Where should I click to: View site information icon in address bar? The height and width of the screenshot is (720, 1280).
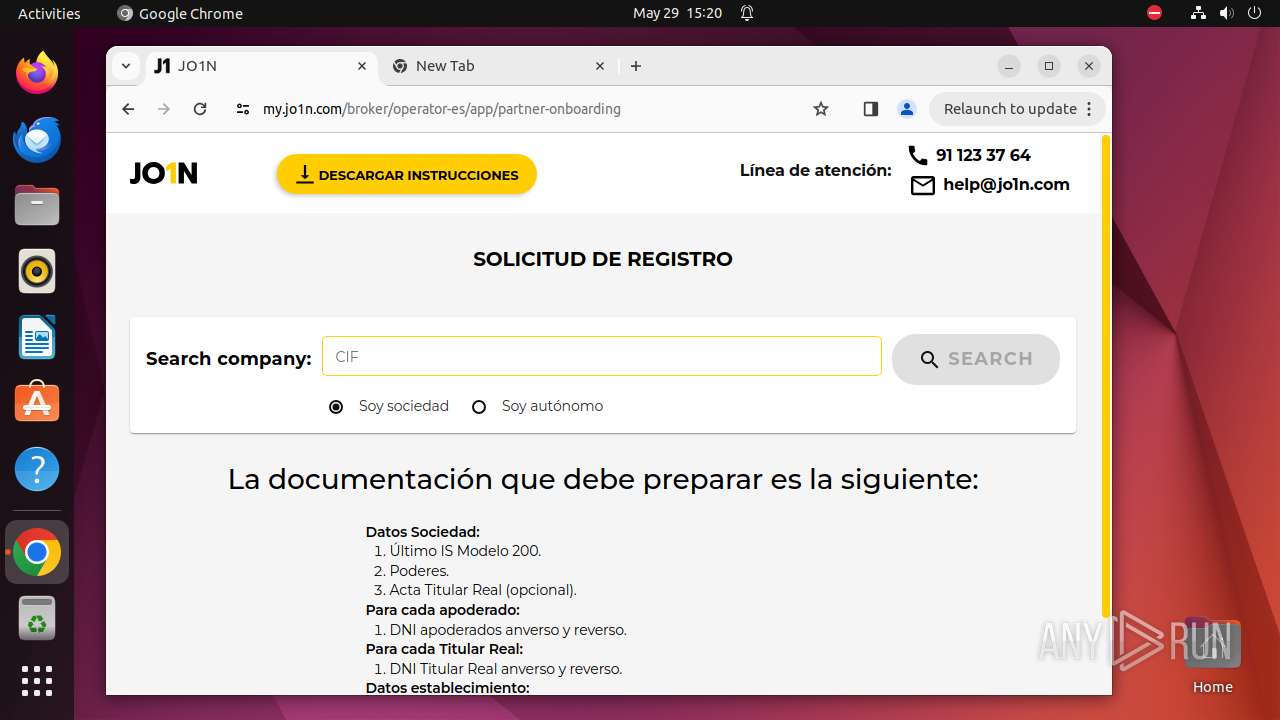pyautogui.click(x=243, y=109)
